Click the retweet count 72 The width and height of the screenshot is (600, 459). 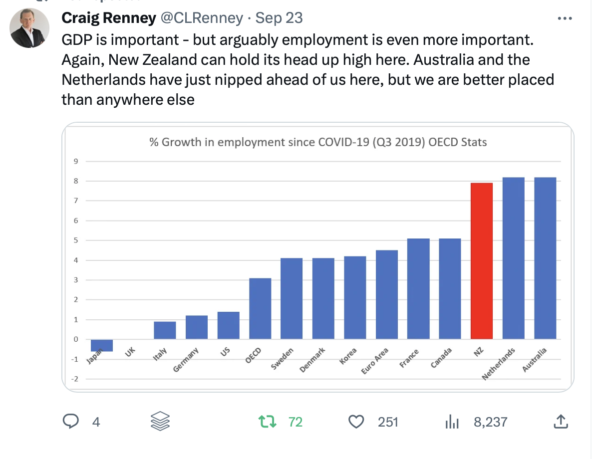pyautogui.click(x=295, y=422)
